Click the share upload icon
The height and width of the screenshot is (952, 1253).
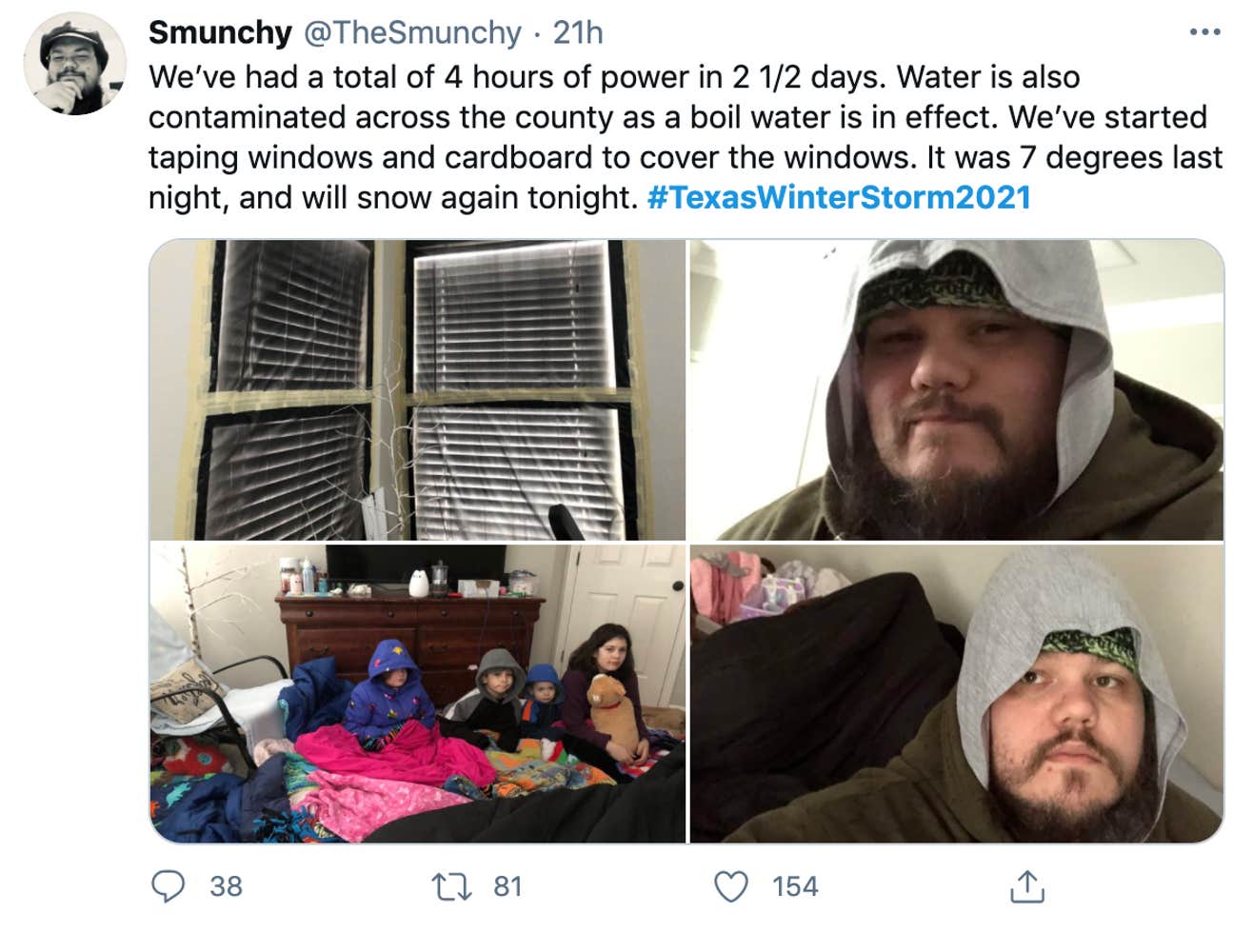coord(1026,886)
